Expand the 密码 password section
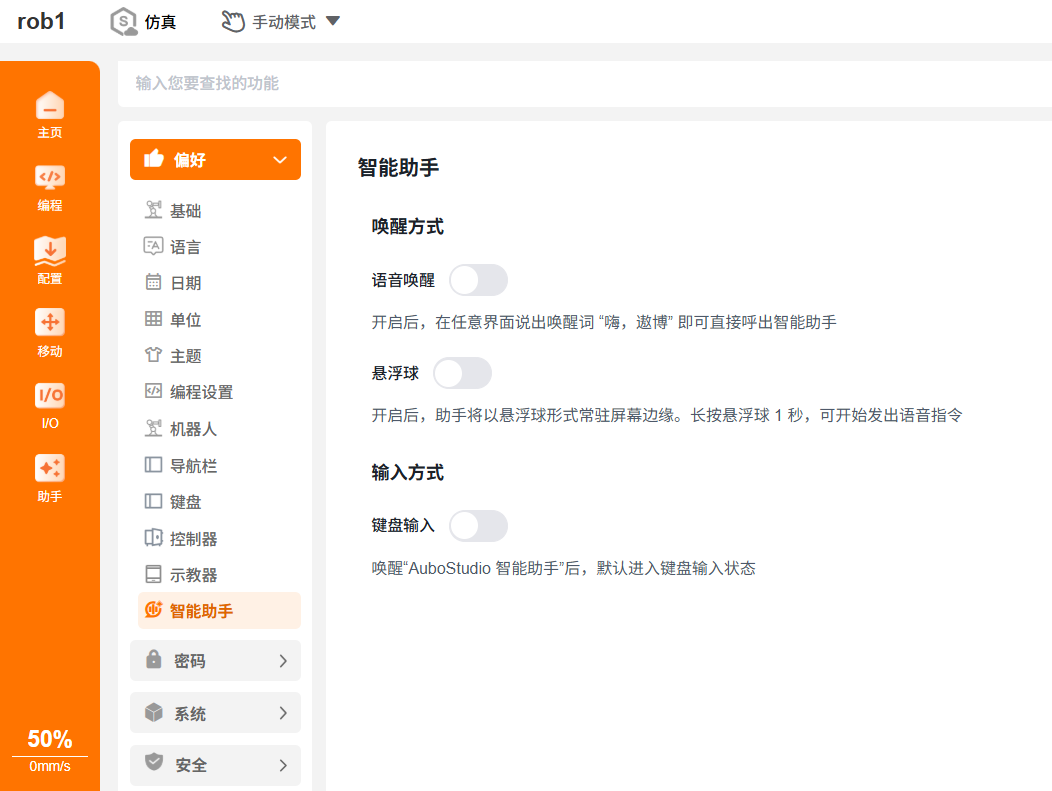Screen dimensions: 1052x791 point(215,661)
